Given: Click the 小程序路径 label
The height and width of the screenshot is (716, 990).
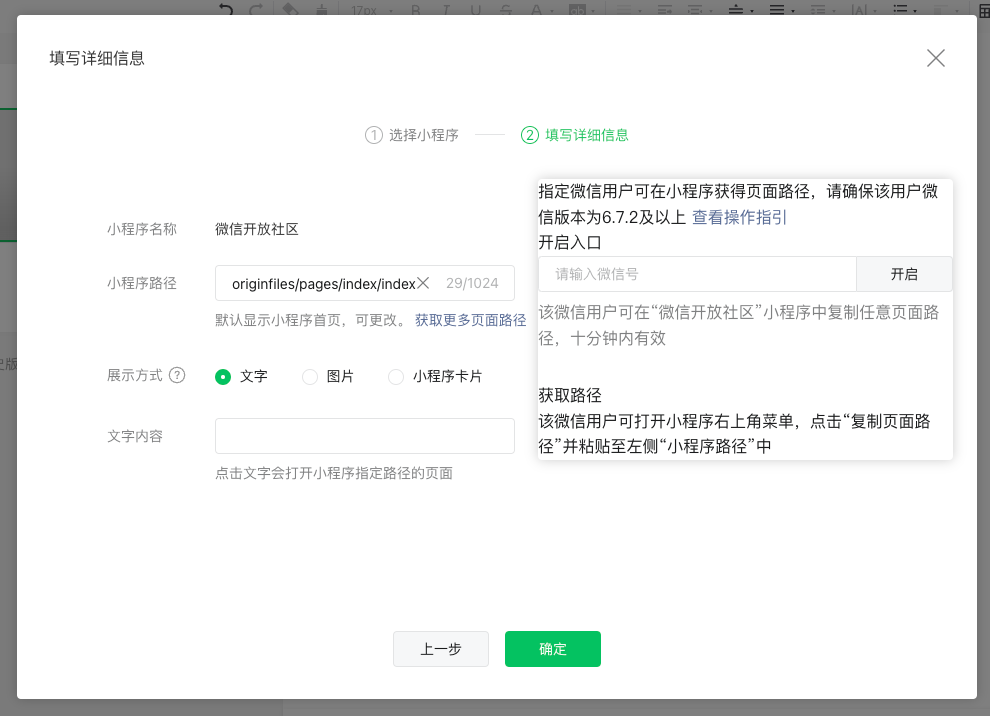Looking at the screenshot, I should (x=141, y=283).
